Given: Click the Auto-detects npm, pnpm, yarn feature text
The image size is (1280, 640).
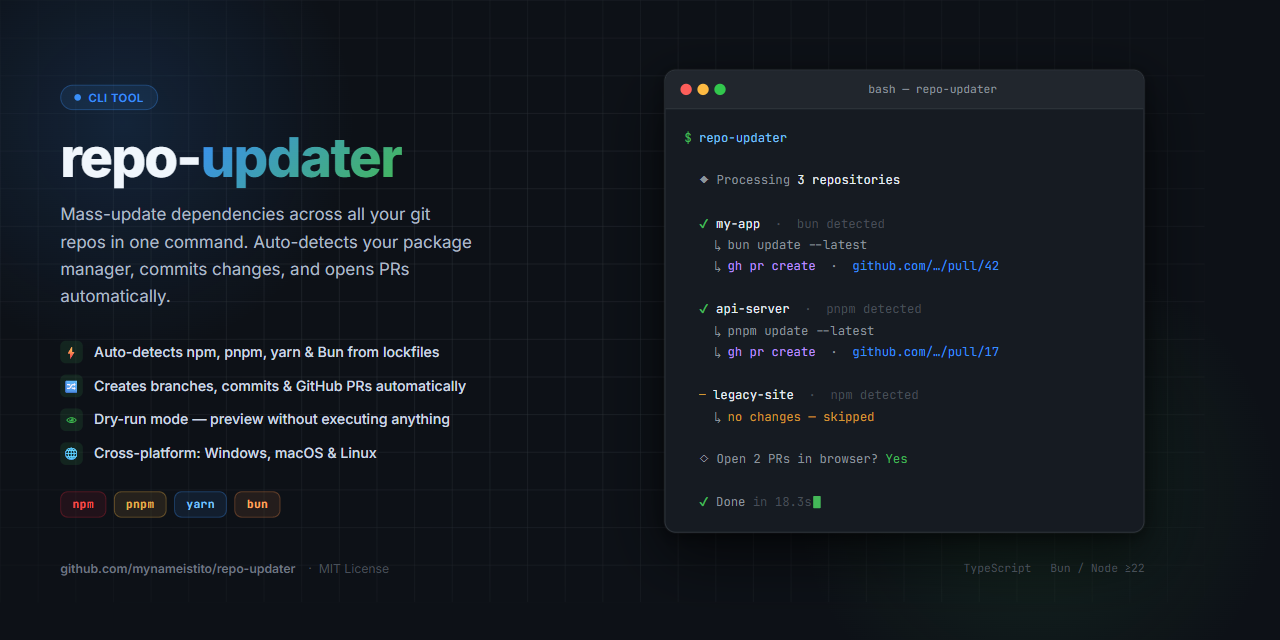Looking at the screenshot, I should (267, 352).
